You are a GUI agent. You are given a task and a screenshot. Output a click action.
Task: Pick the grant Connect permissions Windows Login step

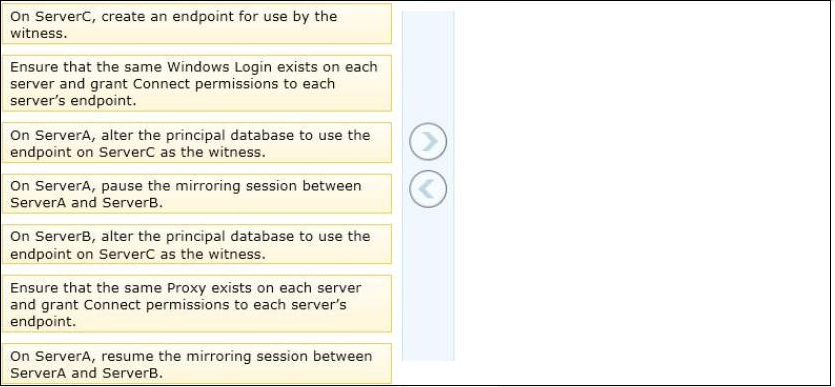[197, 83]
